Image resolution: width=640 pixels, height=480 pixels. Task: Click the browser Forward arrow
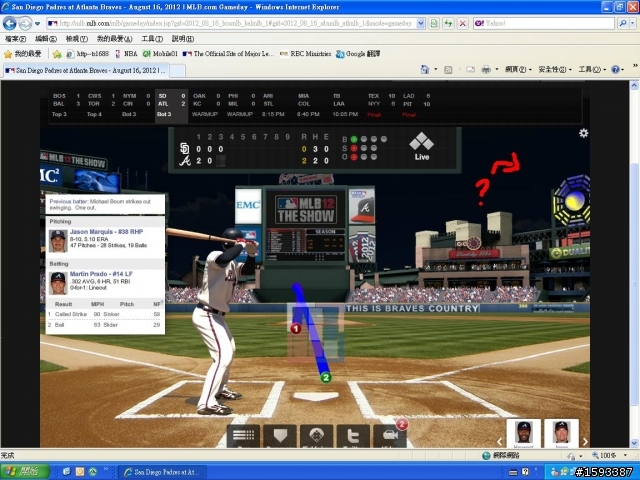click(x=25, y=24)
